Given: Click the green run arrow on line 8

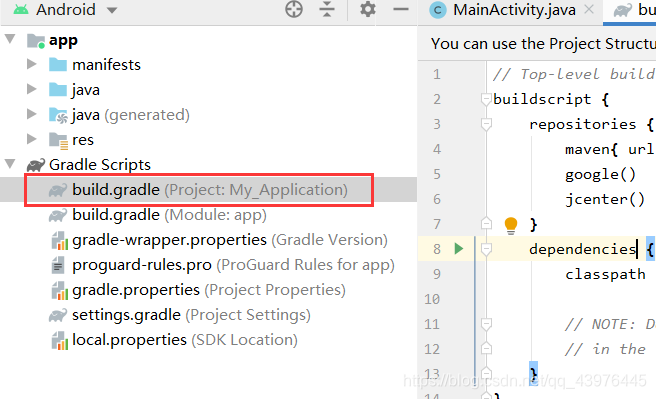Looking at the screenshot, I should pos(459,248).
